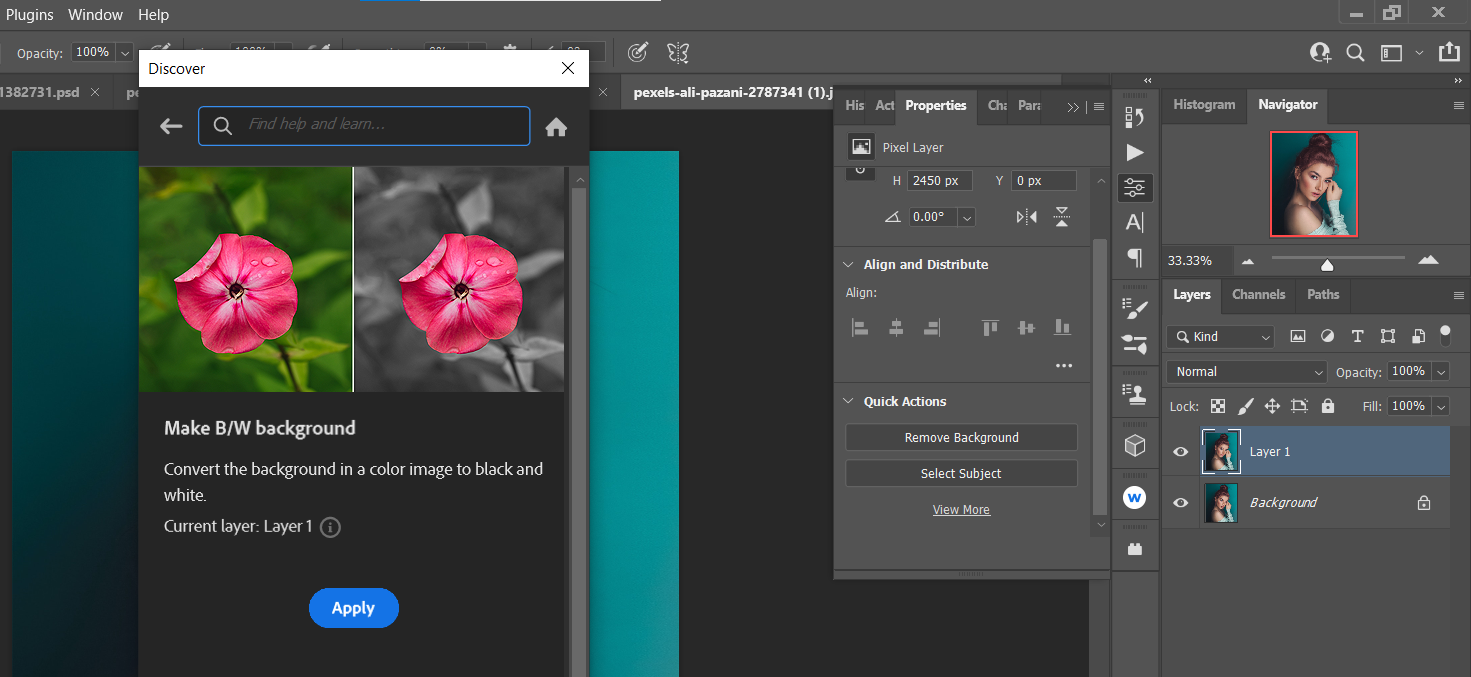Click the Apply button in Discover
Viewport: 1471px width, 677px height.
click(x=353, y=608)
